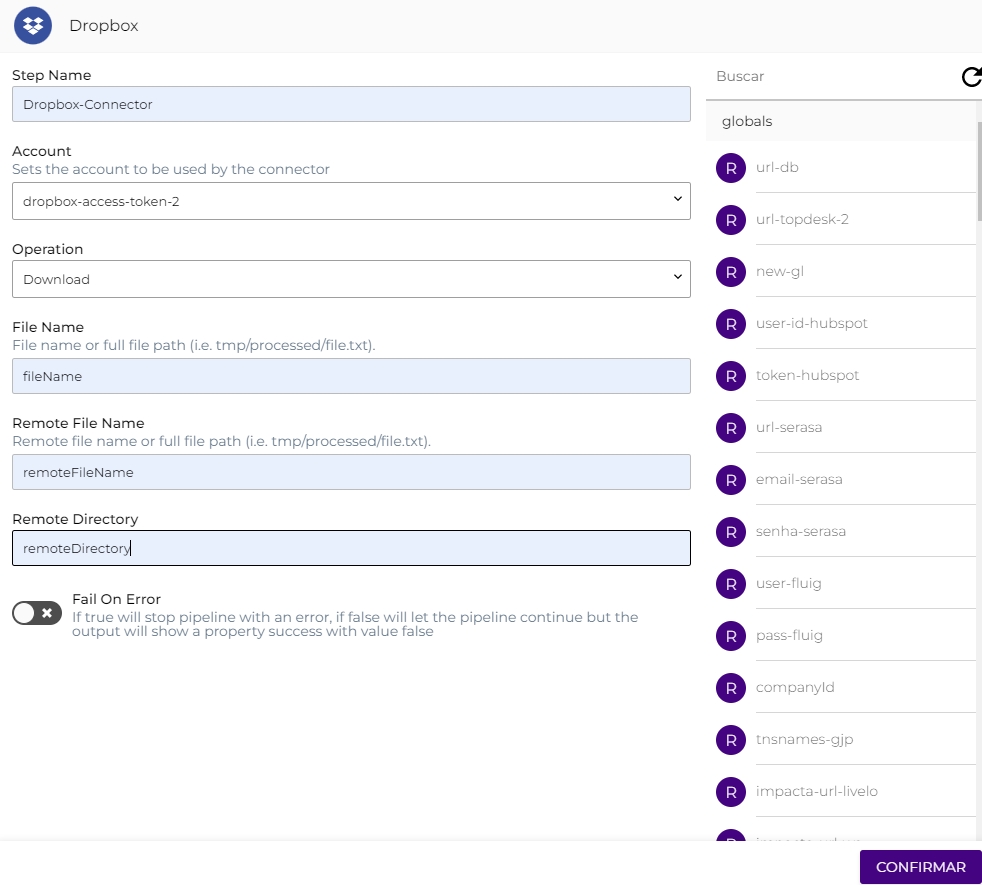Image resolution: width=982 pixels, height=885 pixels.
Task: Click the R icon beside companyId
Action: (732, 688)
